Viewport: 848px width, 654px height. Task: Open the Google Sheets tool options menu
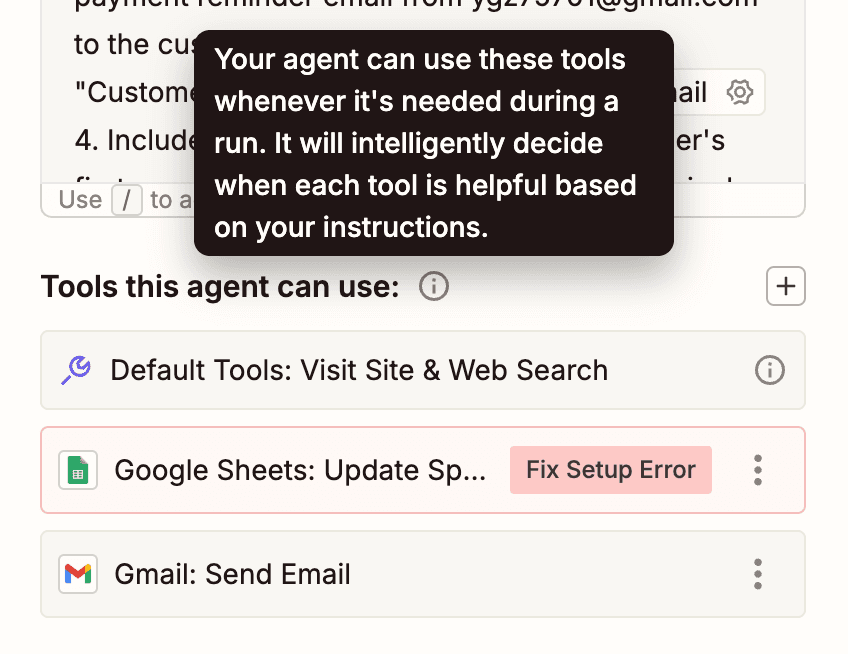click(758, 470)
